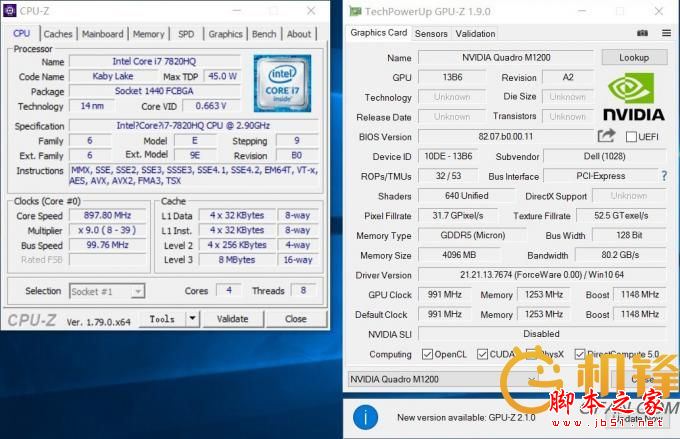Open the NVIDIA Quadro M1200 GPU selector dropdown

[442, 380]
